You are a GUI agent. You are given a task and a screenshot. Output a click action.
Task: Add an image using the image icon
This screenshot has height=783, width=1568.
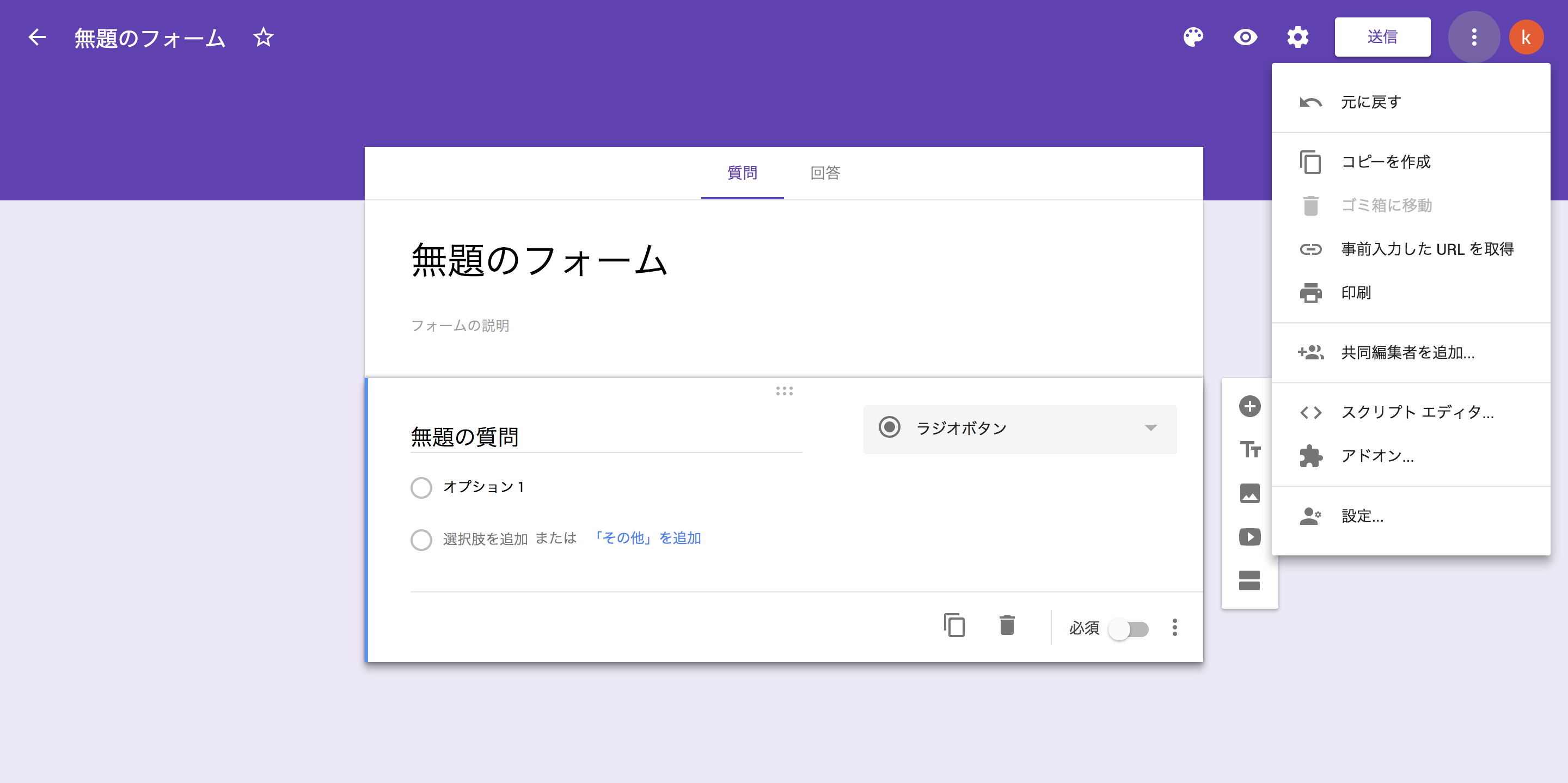click(x=1249, y=493)
